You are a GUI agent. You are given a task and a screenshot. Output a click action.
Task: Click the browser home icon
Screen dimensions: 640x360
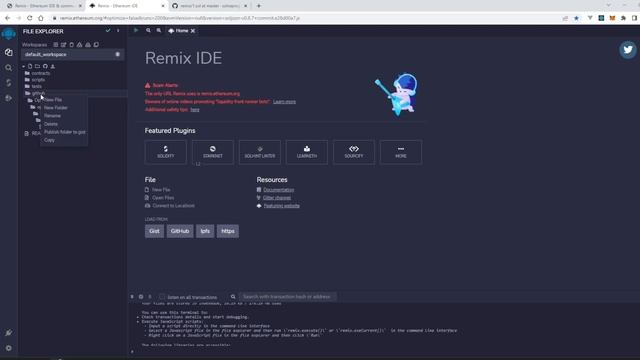tap(41, 18)
